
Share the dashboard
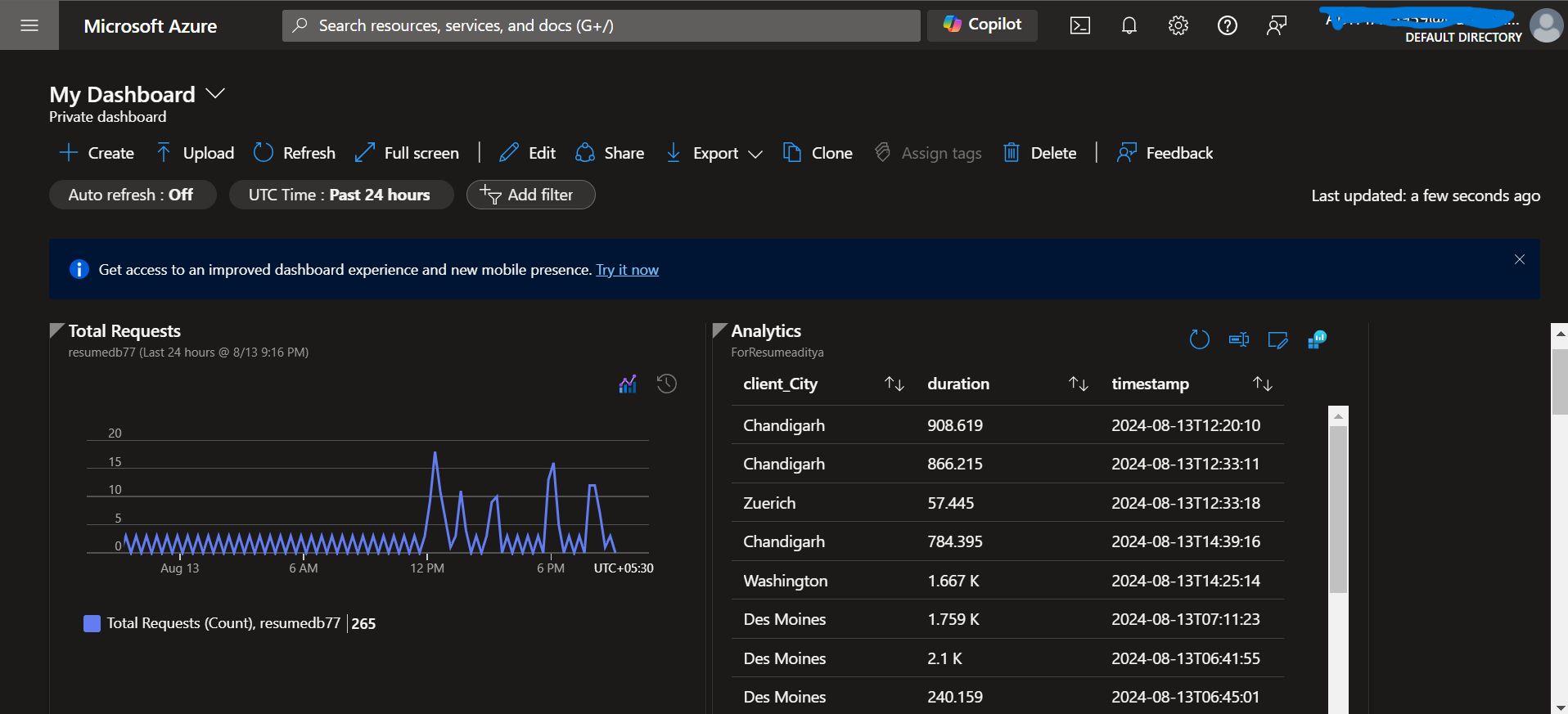(x=610, y=153)
